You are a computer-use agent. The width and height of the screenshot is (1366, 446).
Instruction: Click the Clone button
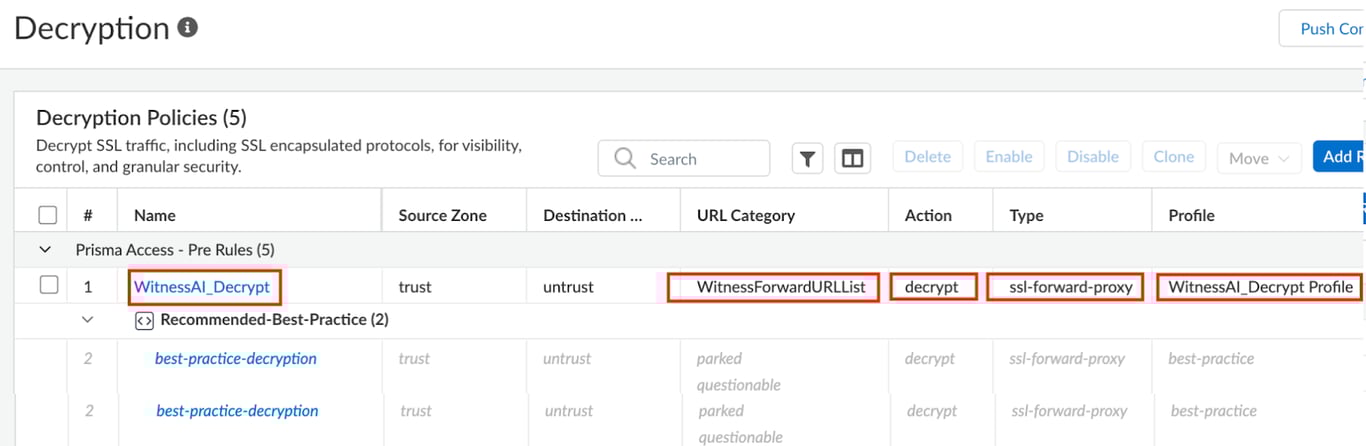[1173, 157]
